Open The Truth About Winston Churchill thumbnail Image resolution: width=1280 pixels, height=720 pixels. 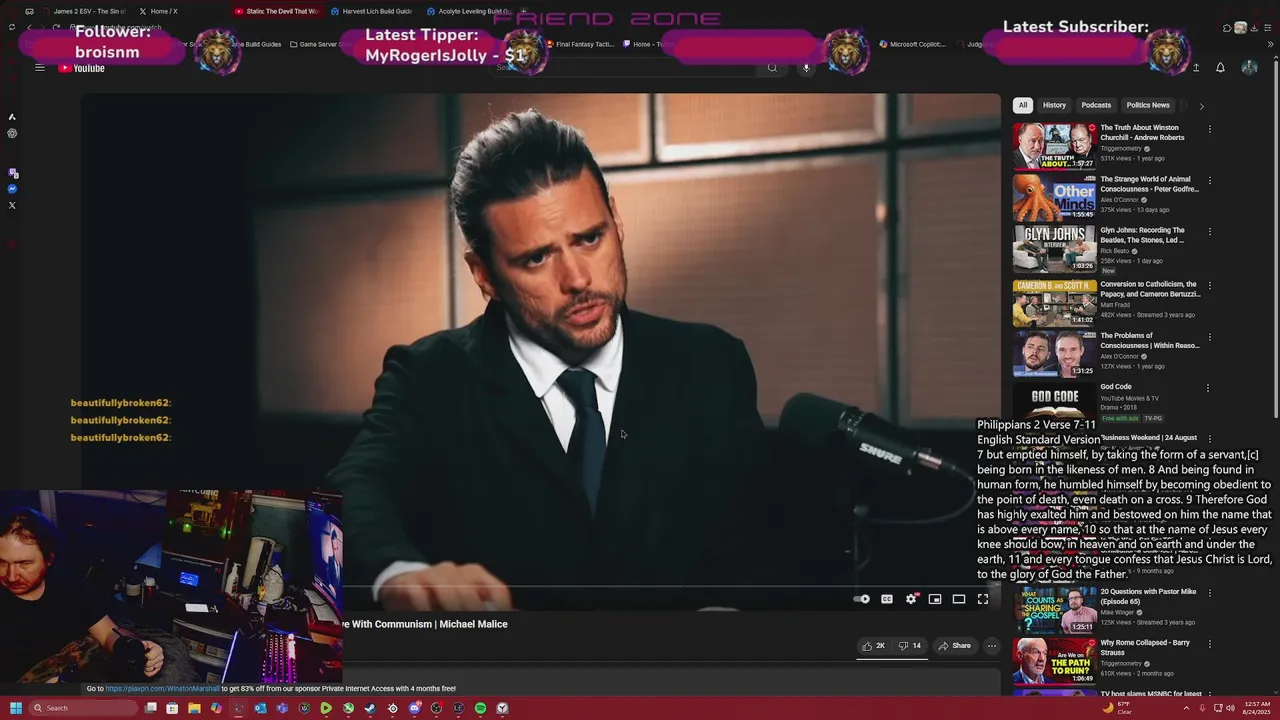(1054, 146)
